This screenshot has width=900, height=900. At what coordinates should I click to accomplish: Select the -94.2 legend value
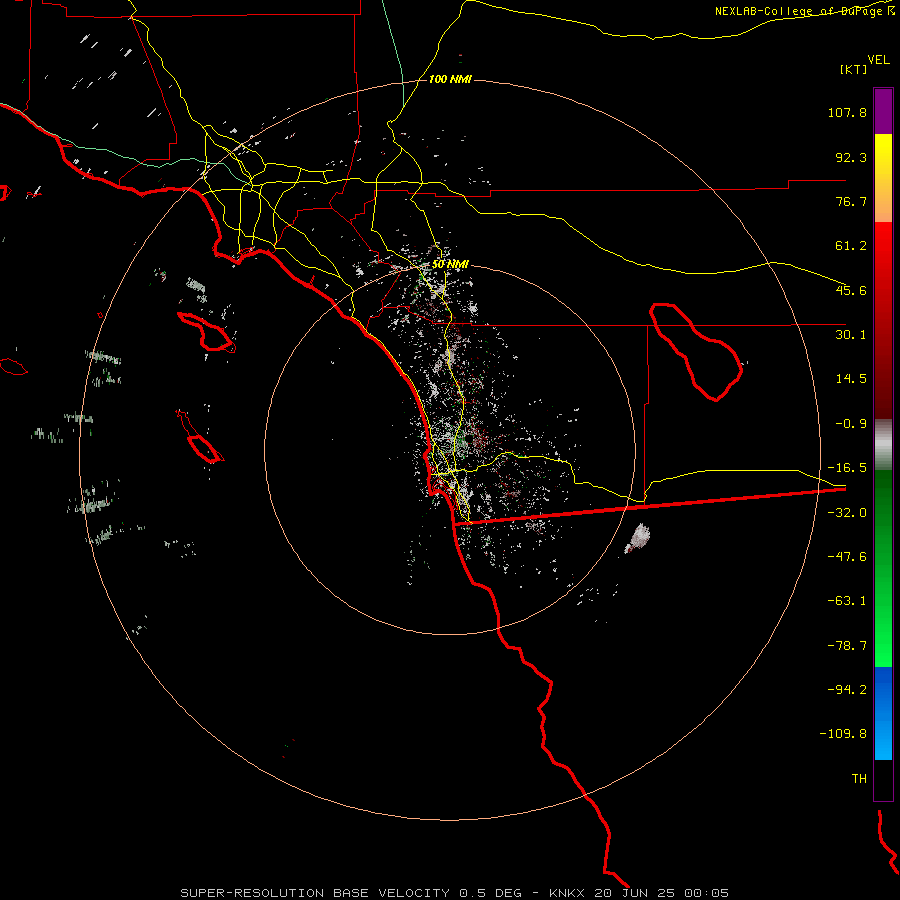(x=847, y=689)
